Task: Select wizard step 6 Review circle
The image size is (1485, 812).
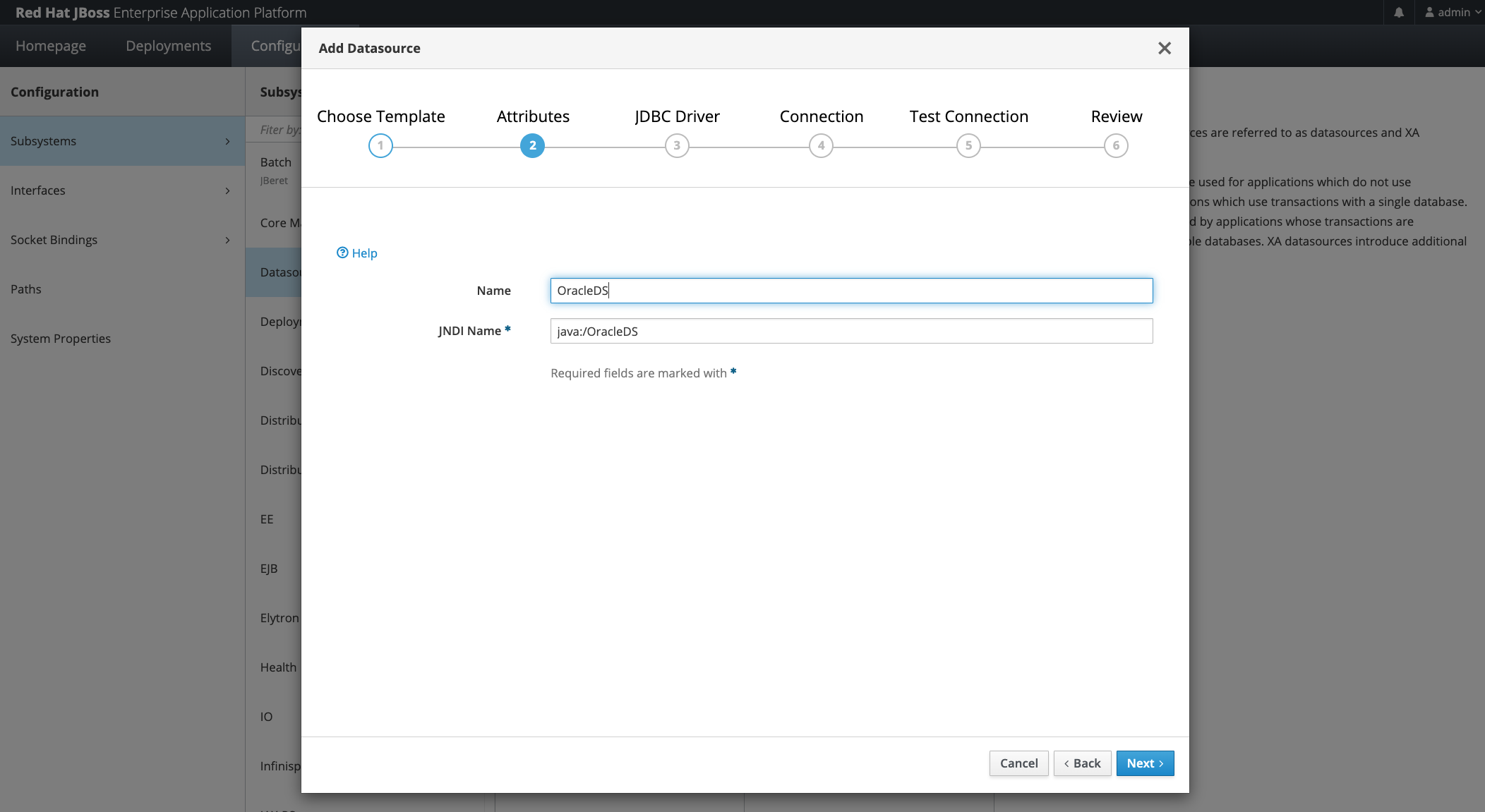Action: coord(1116,145)
